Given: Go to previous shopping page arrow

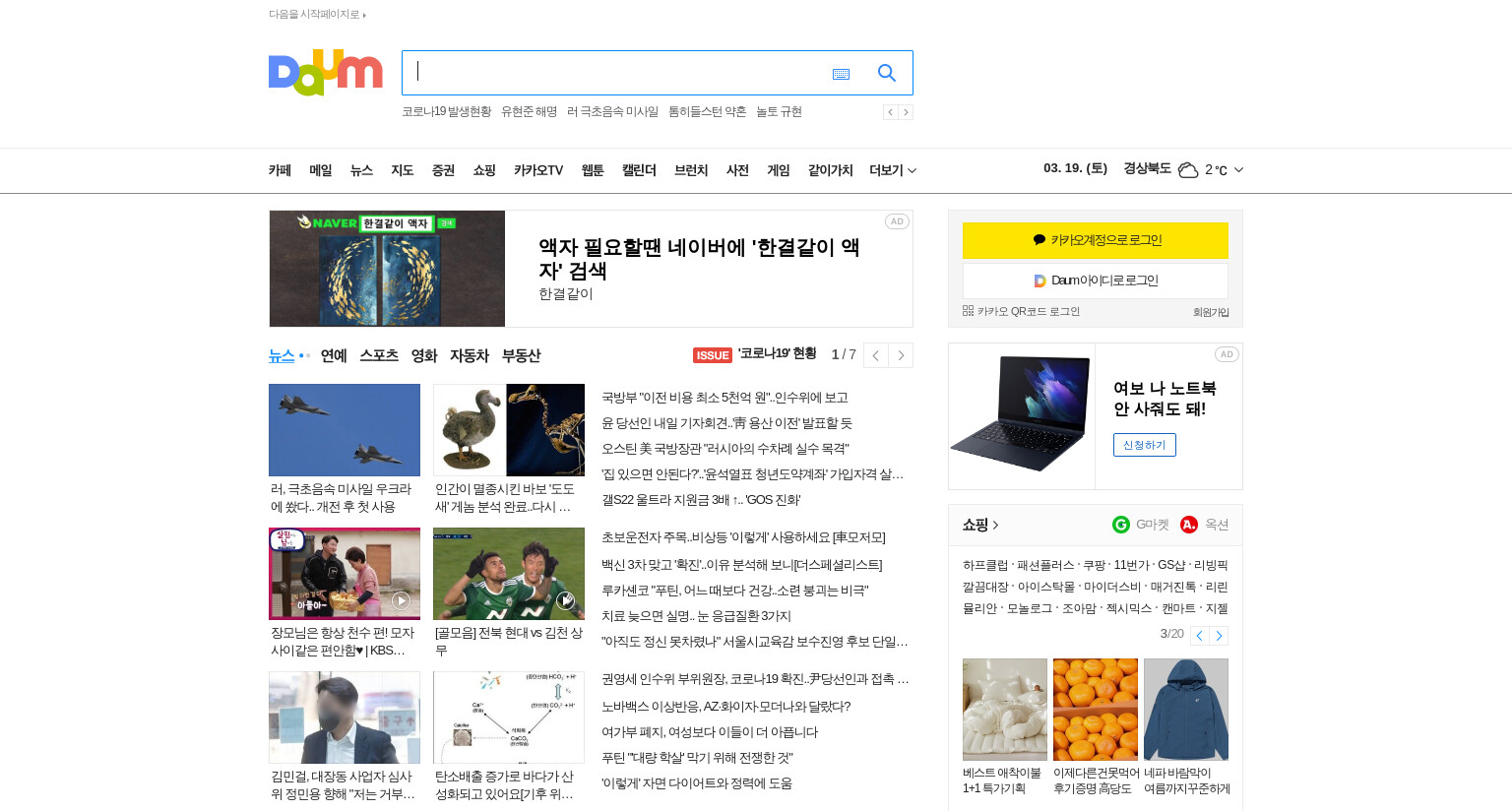Looking at the screenshot, I should click(x=1199, y=636).
